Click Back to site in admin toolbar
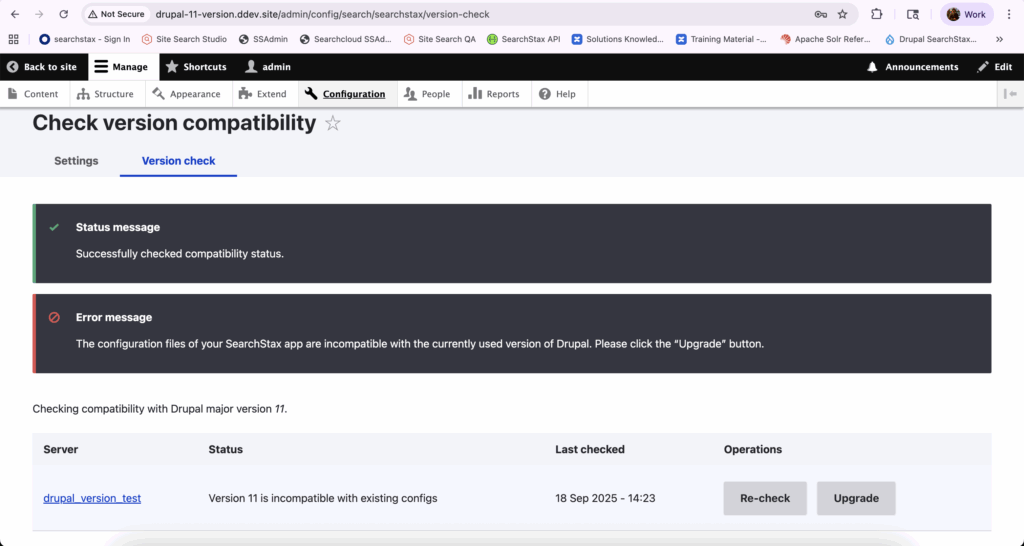This screenshot has width=1024, height=546. coord(42,67)
